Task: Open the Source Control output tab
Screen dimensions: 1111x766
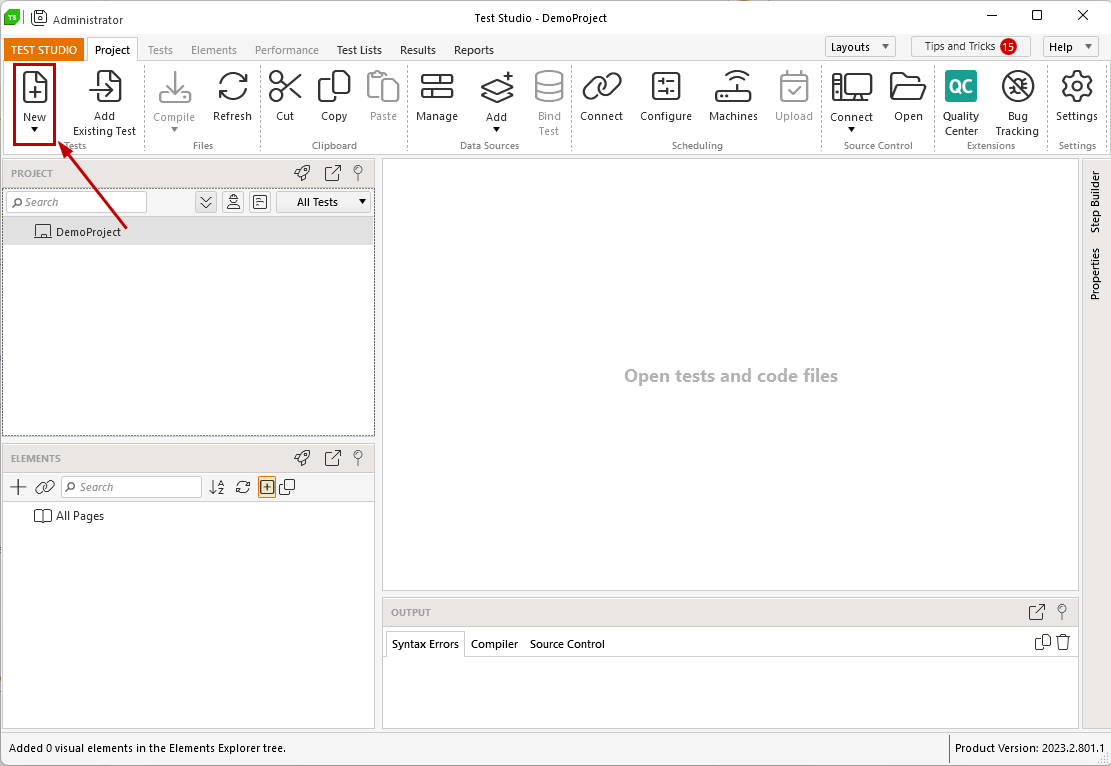Action: click(568, 644)
